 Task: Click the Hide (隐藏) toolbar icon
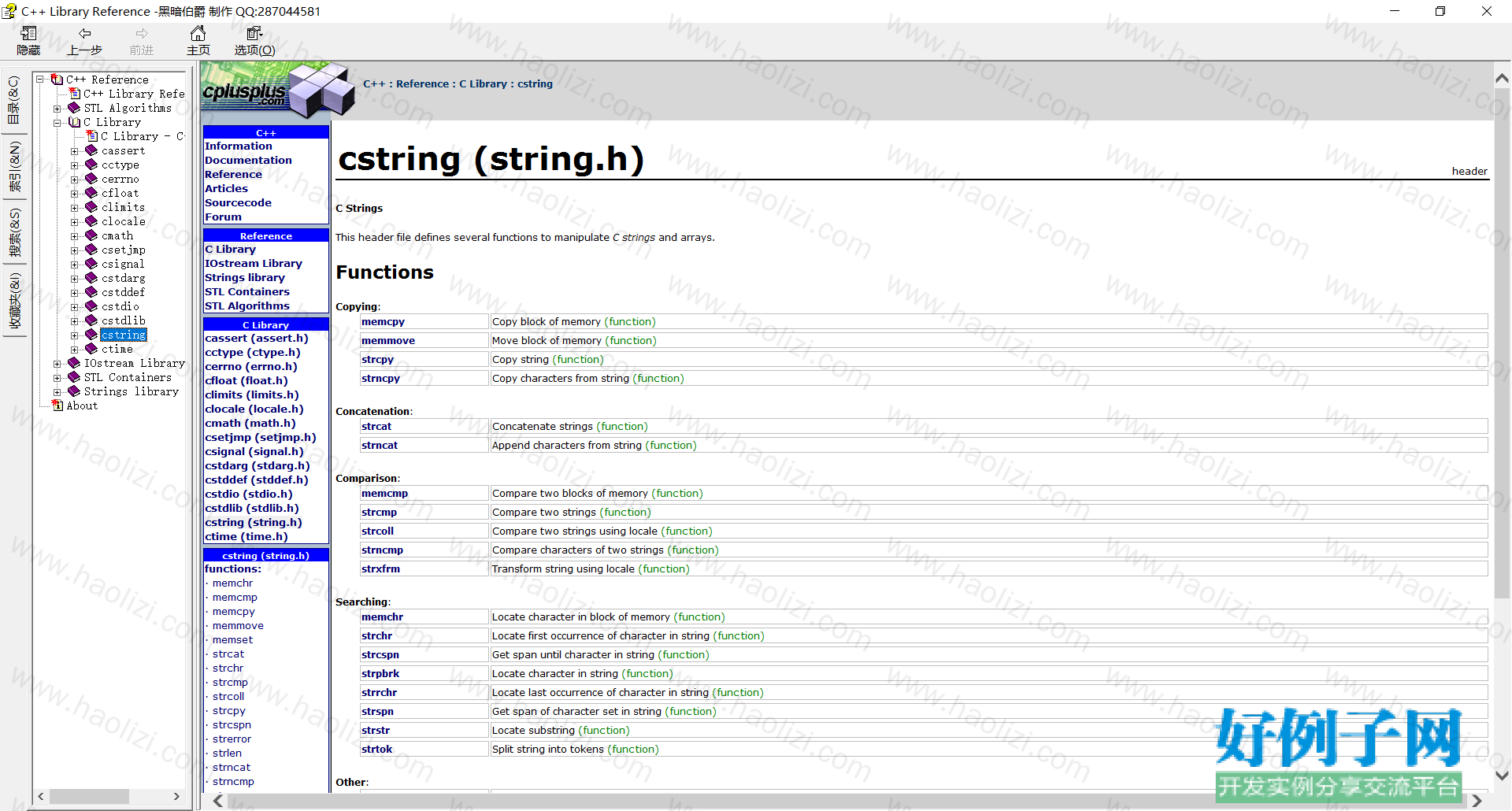(x=28, y=34)
